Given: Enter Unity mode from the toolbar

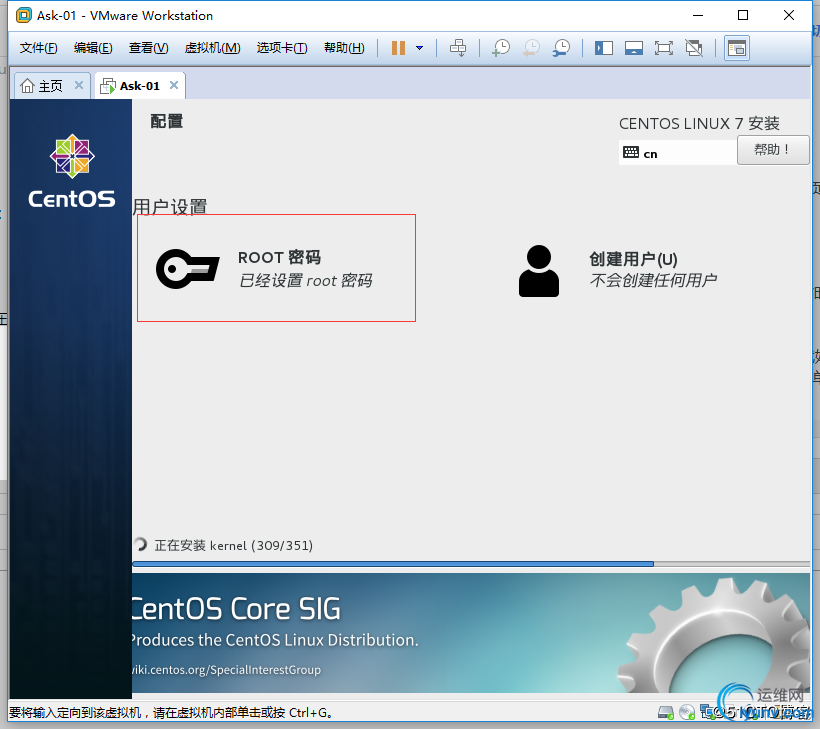Looking at the screenshot, I should point(694,48).
